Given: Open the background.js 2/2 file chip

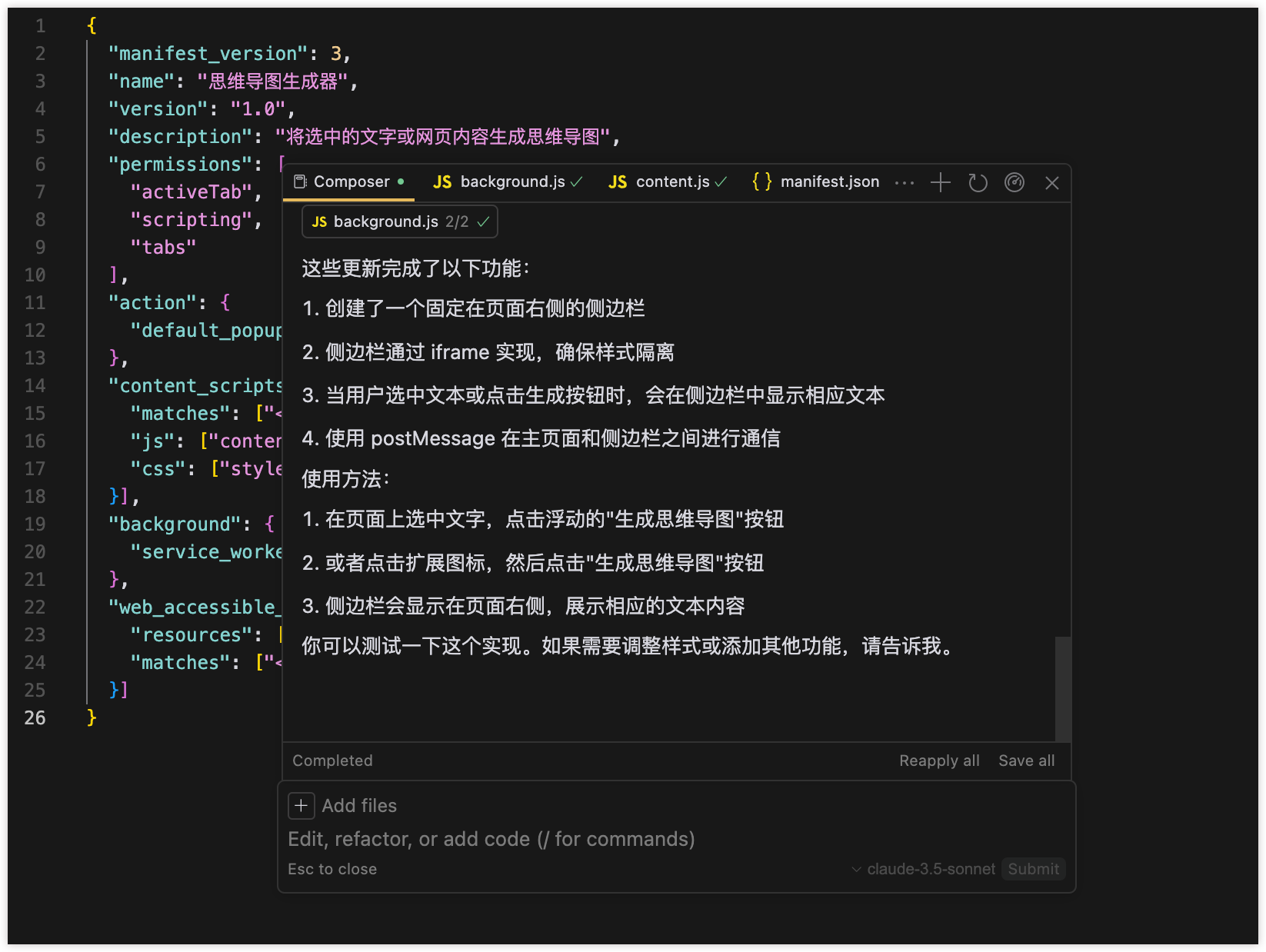Looking at the screenshot, I should (399, 222).
